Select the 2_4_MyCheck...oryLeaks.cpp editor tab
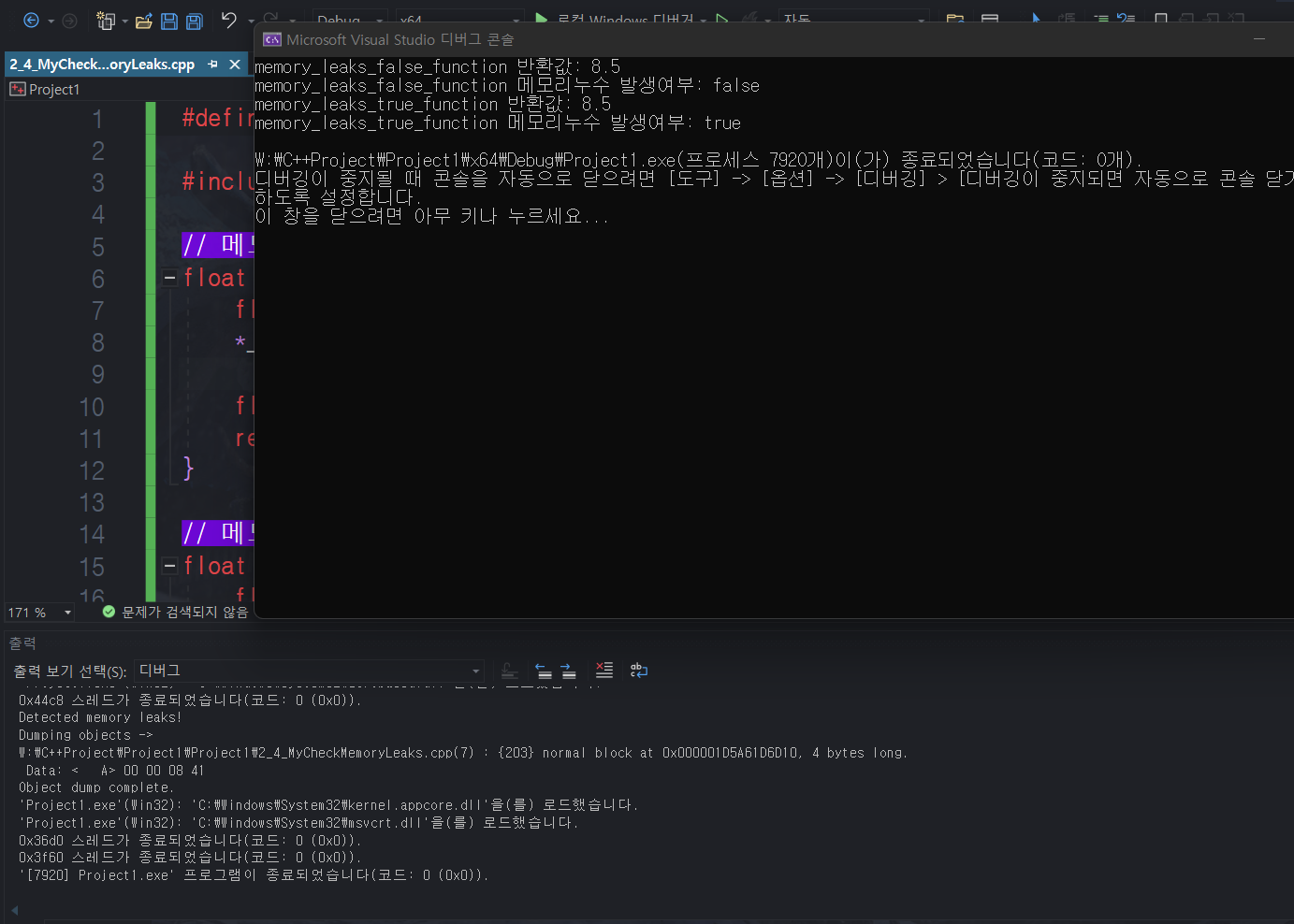1294x924 pixels. coord(102,65)
